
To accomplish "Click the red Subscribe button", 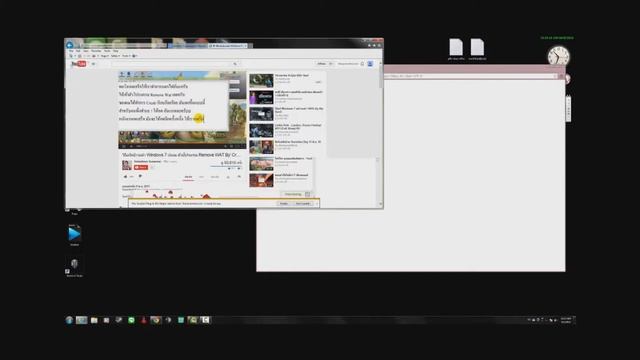I will point(141,167).
